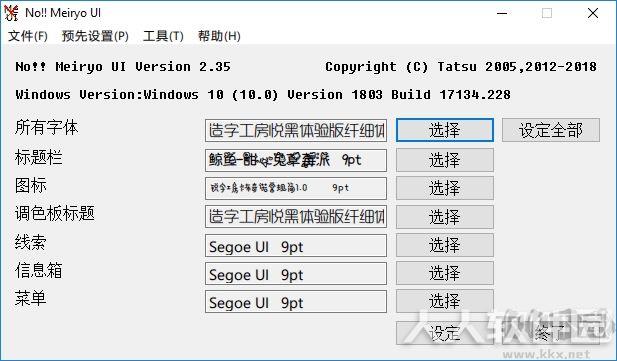Screen dimensions: 617x361
Task: Click the 图标 font name field
Action: (x=296, y=188)
